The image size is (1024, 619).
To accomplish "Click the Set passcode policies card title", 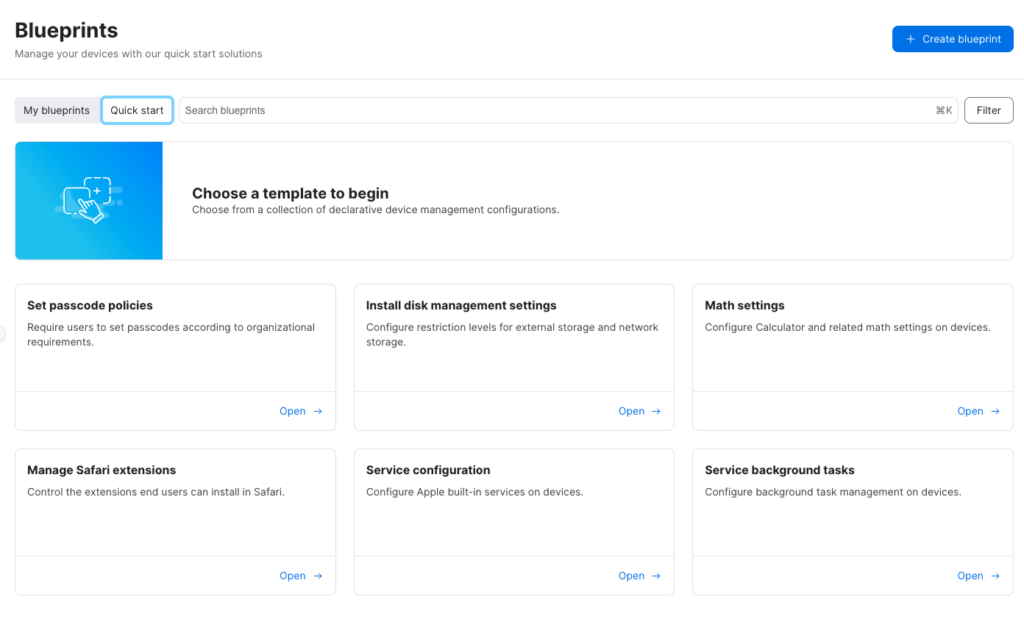I will click(90, 306).
